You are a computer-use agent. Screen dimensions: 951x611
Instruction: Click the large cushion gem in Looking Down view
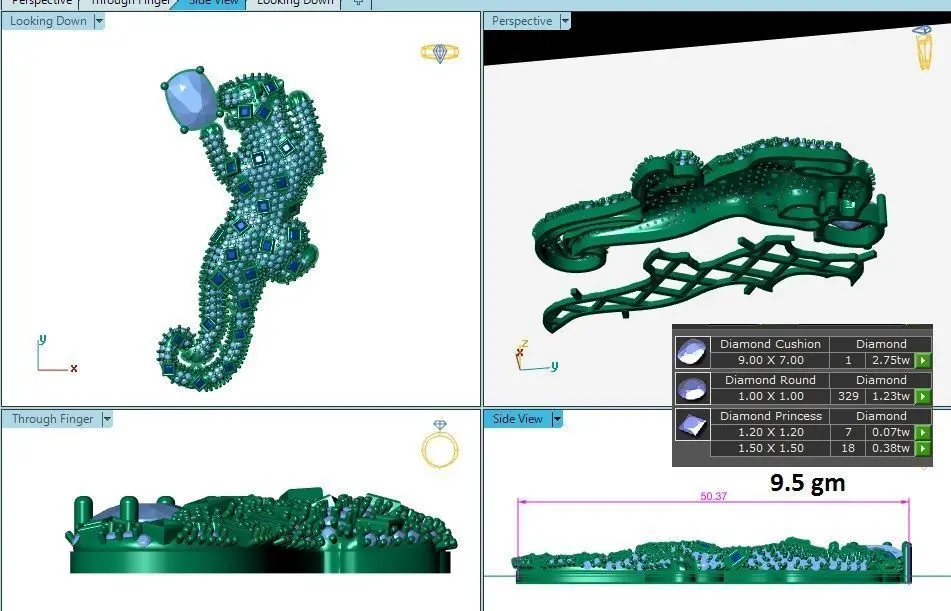pyautogui.click(x=190, y=100)
